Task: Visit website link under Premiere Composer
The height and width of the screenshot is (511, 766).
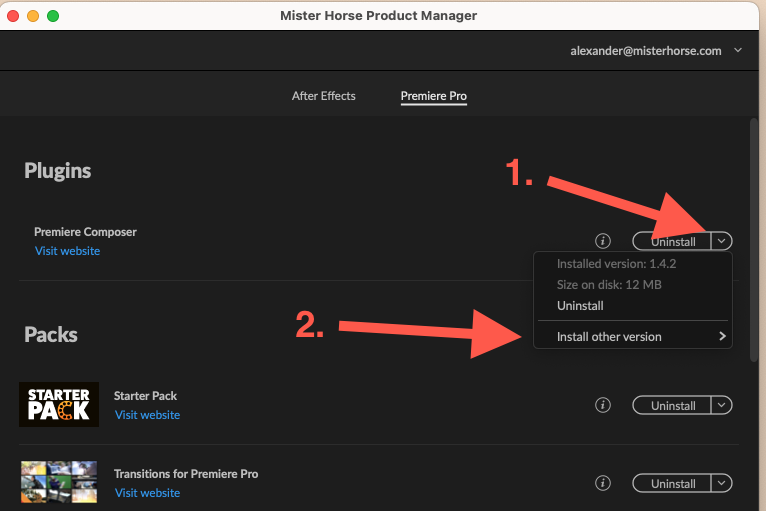Action: (67, 251)
